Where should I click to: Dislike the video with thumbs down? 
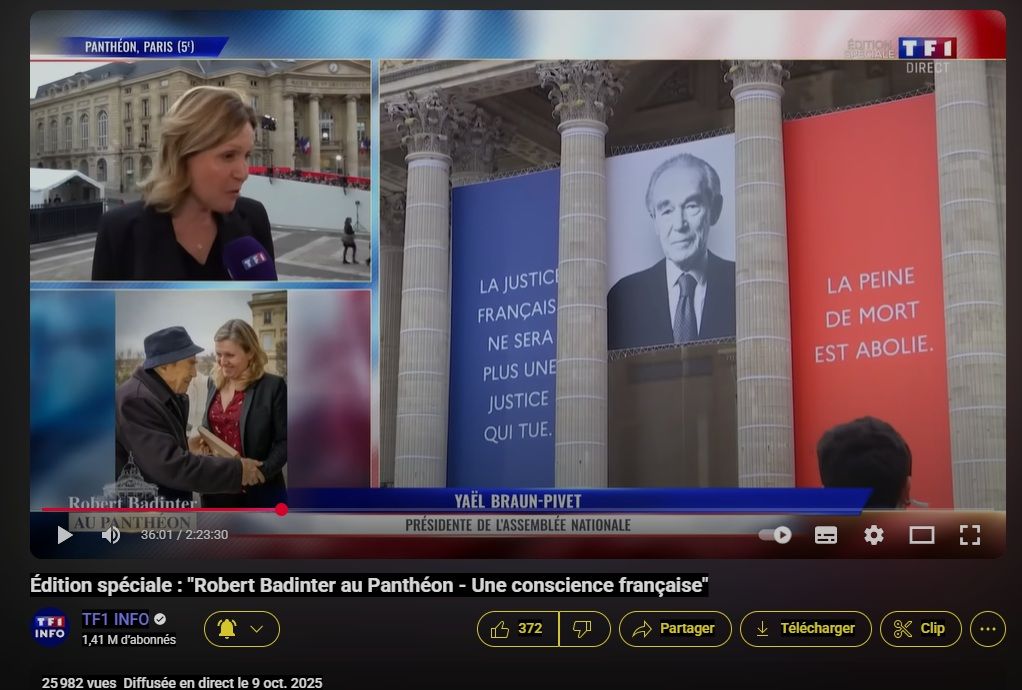pos(583,629)
